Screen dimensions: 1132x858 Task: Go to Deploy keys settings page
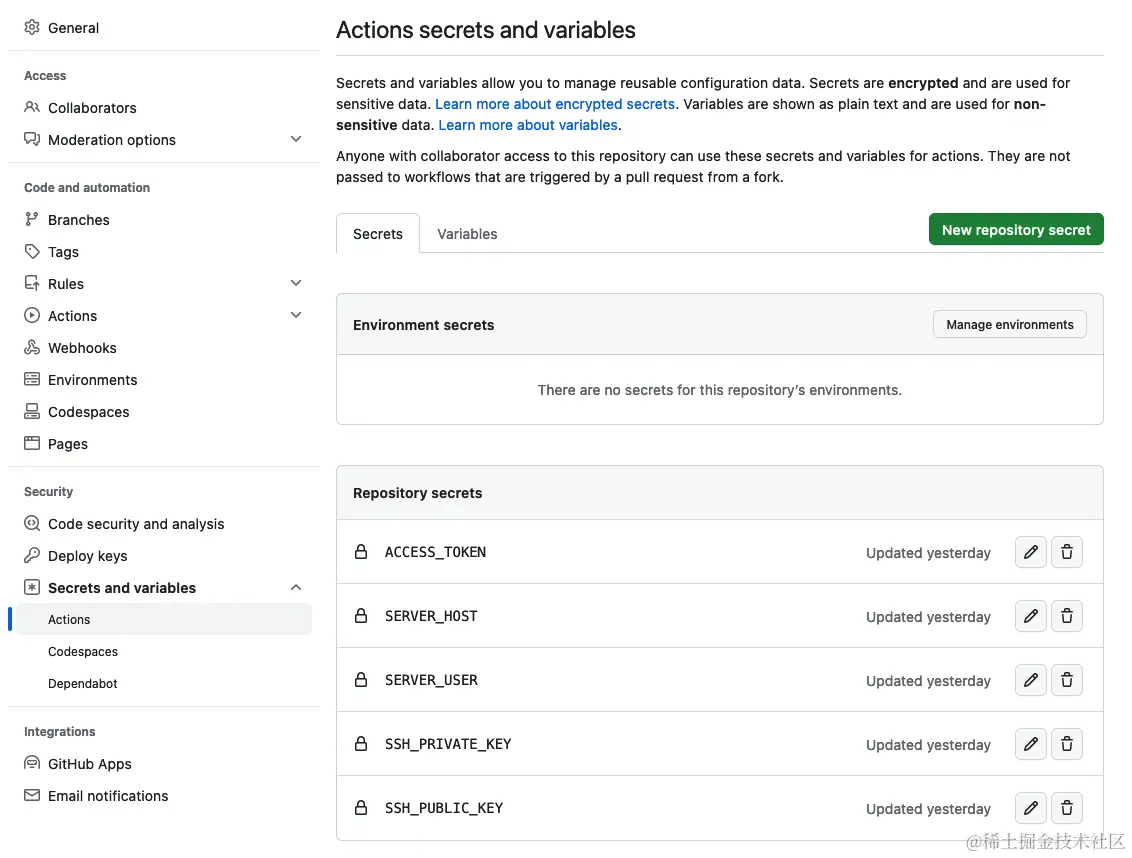click(88, 556)
